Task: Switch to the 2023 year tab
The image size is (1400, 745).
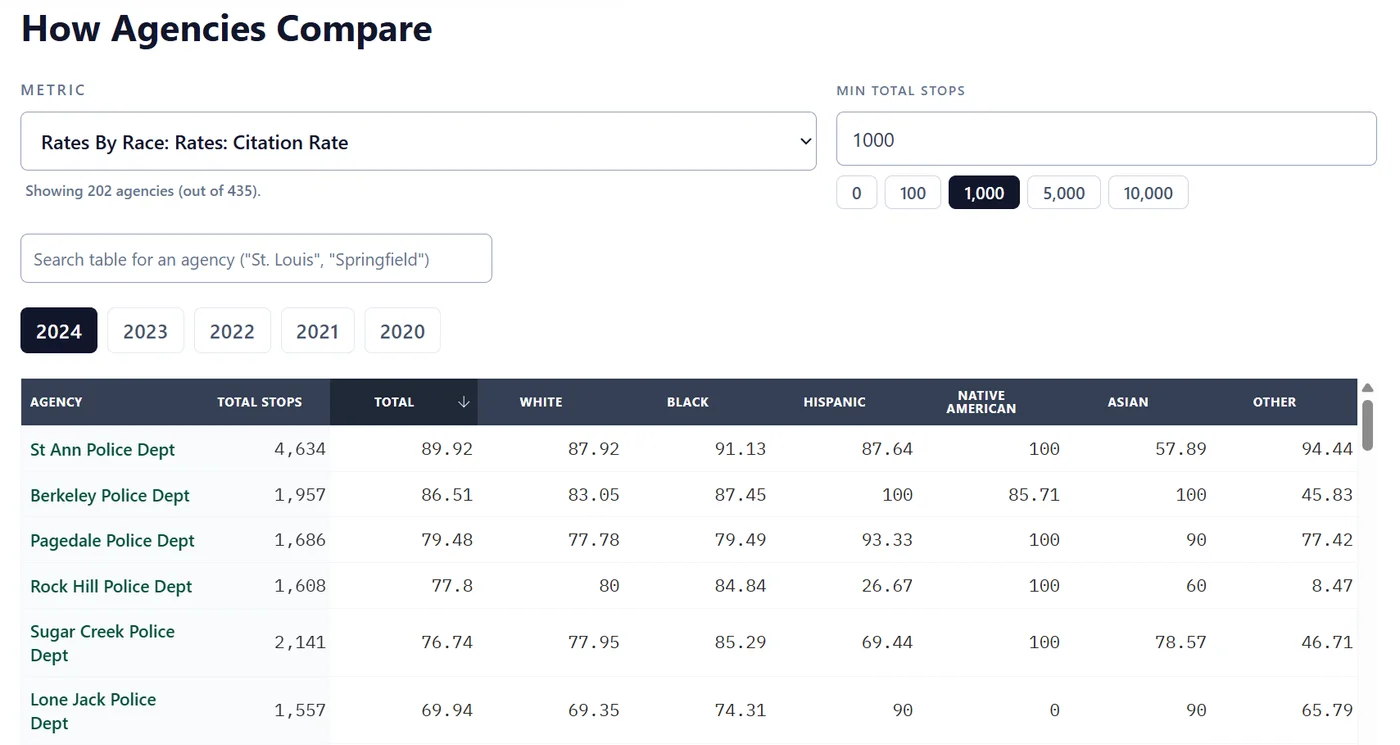Action: pyautogui.click(x=145, y=331)
